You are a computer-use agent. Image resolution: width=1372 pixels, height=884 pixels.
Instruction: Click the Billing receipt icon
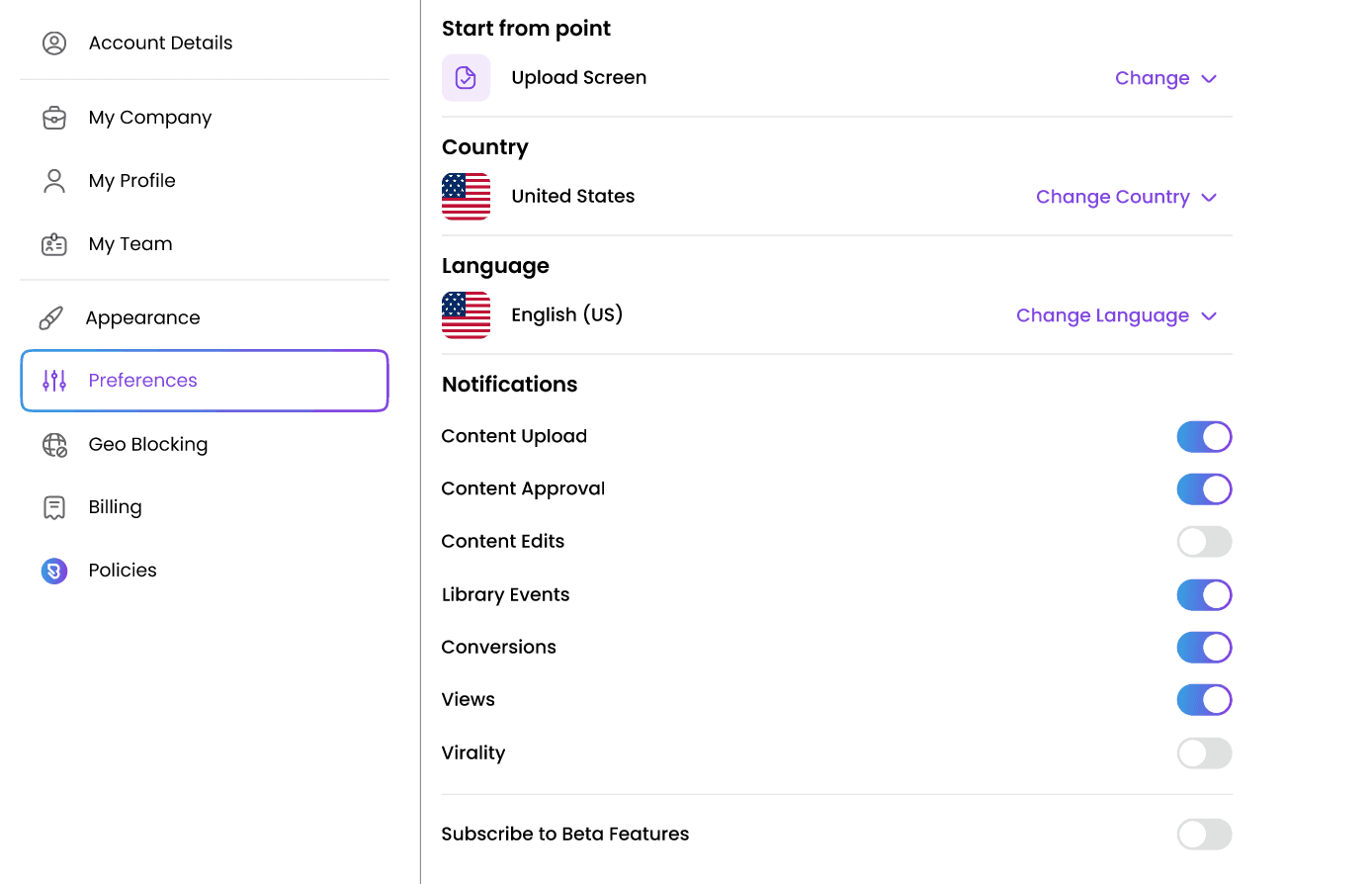[x=54, y=507]
